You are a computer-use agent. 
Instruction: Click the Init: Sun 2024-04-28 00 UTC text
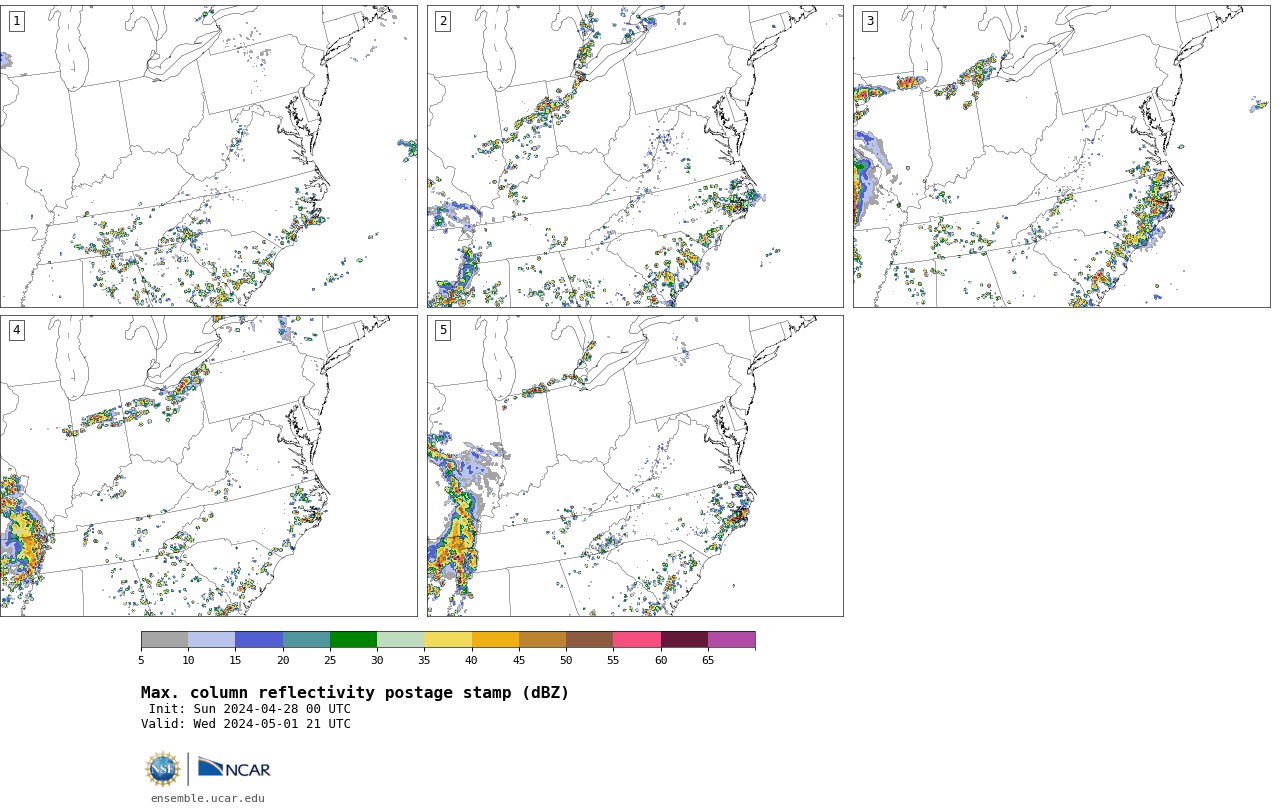pyautogui.click(x=250, y=709)
